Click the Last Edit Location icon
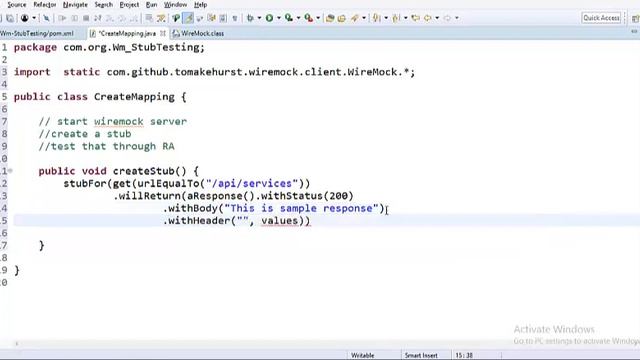The width and height of the screenshot is (640, 360). tap(416, 18)
